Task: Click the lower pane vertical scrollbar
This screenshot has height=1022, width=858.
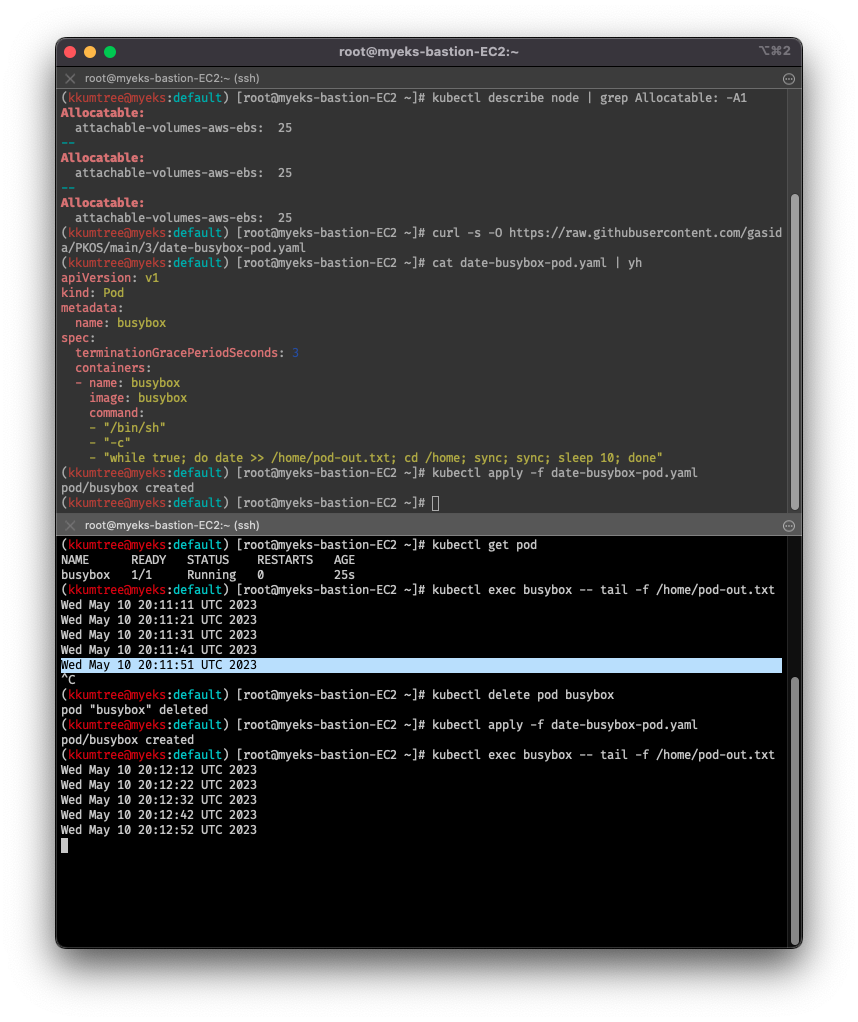Action: 795,811
